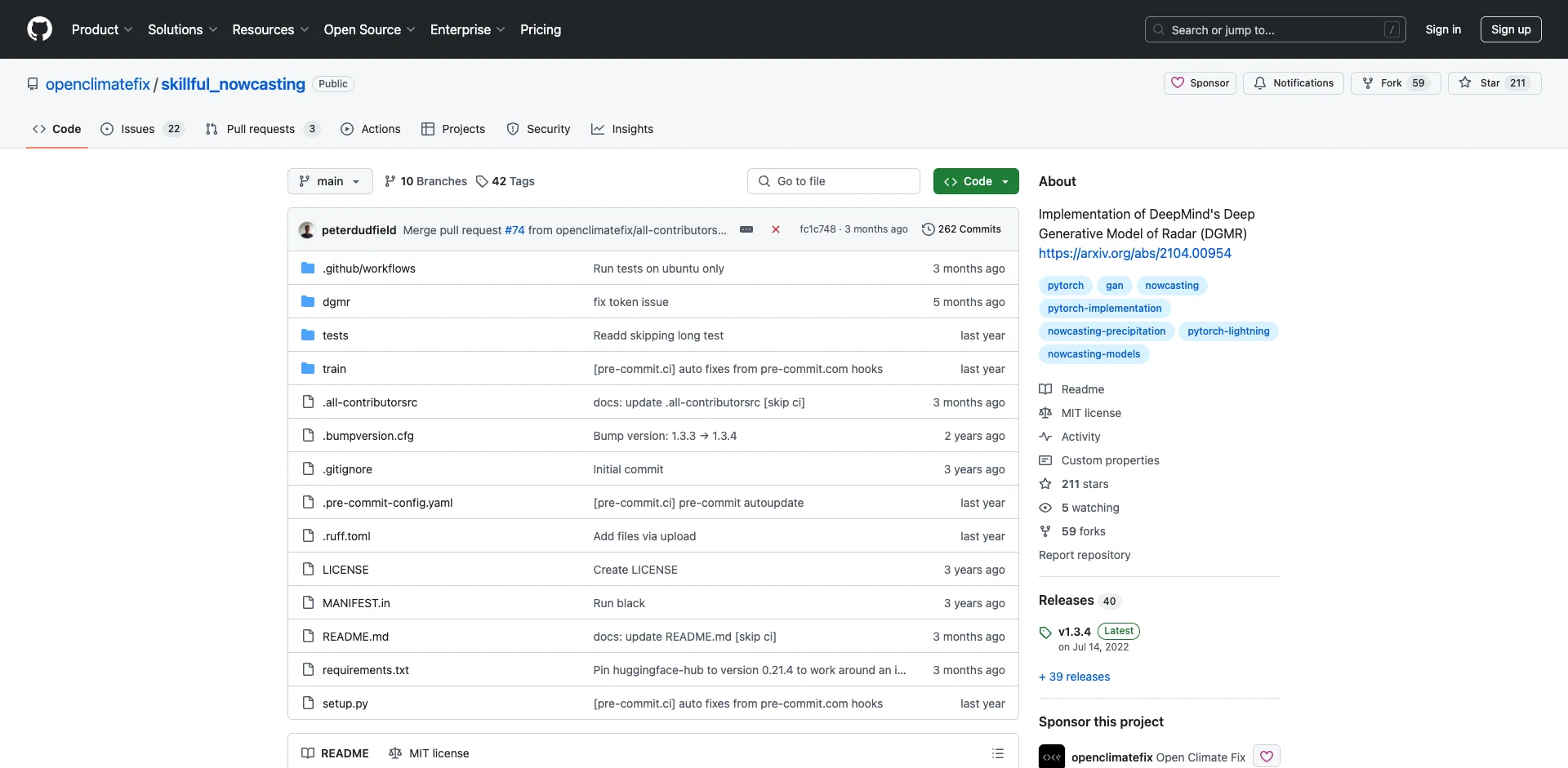1568x768 pixels.
Task: Click the Go to file search box
Action: pos(833,181)
